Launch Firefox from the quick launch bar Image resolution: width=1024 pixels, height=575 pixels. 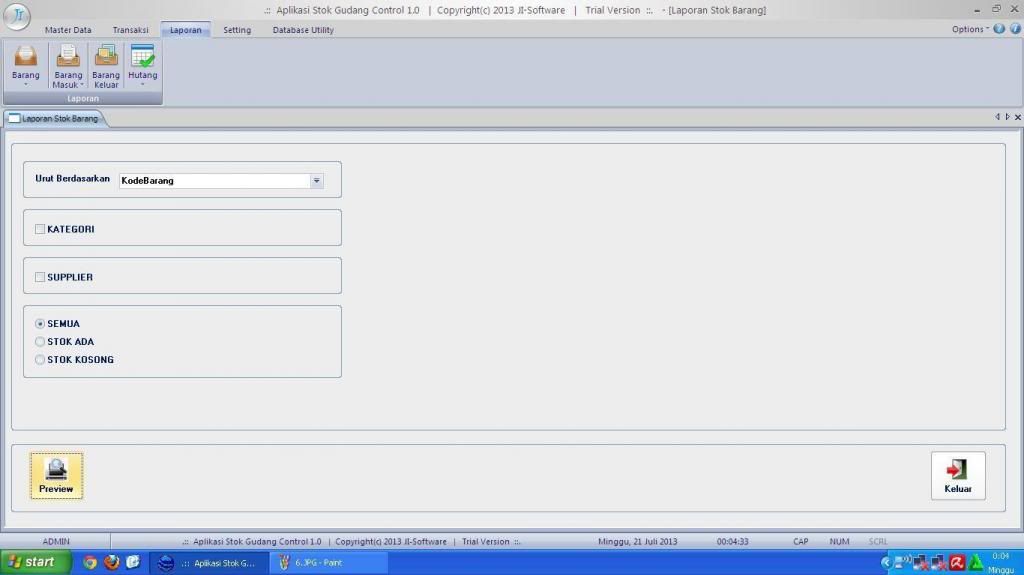pyautogui.click(x=112, y=562)
